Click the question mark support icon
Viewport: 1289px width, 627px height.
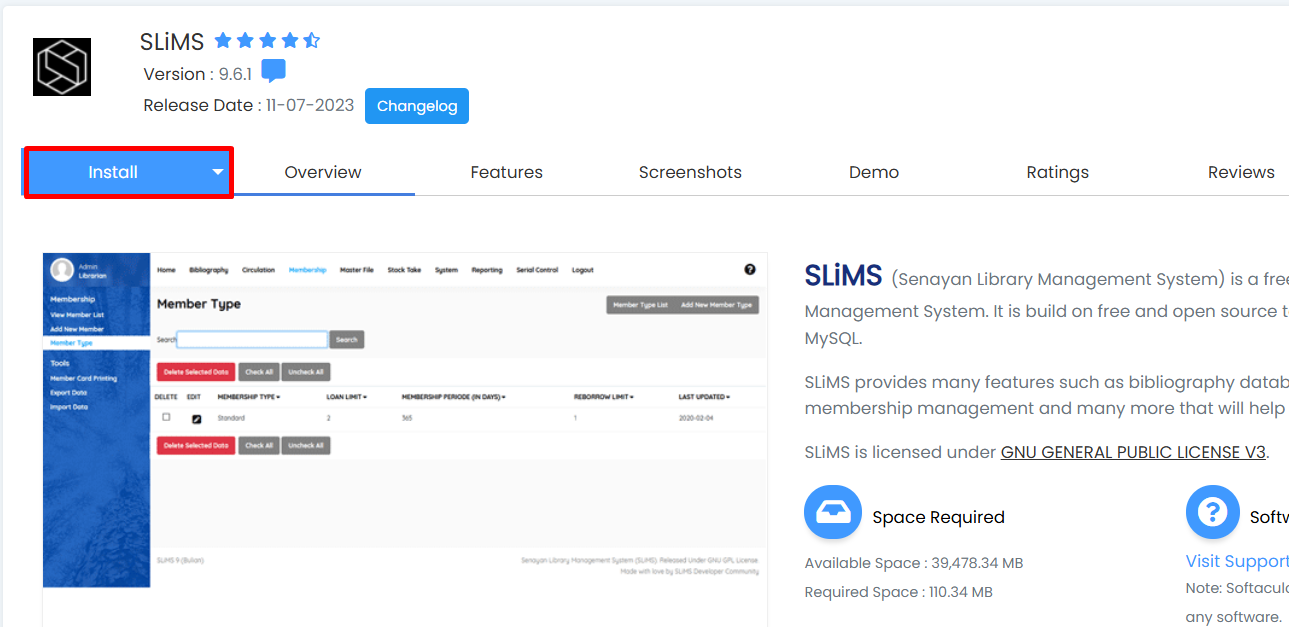1213,513
